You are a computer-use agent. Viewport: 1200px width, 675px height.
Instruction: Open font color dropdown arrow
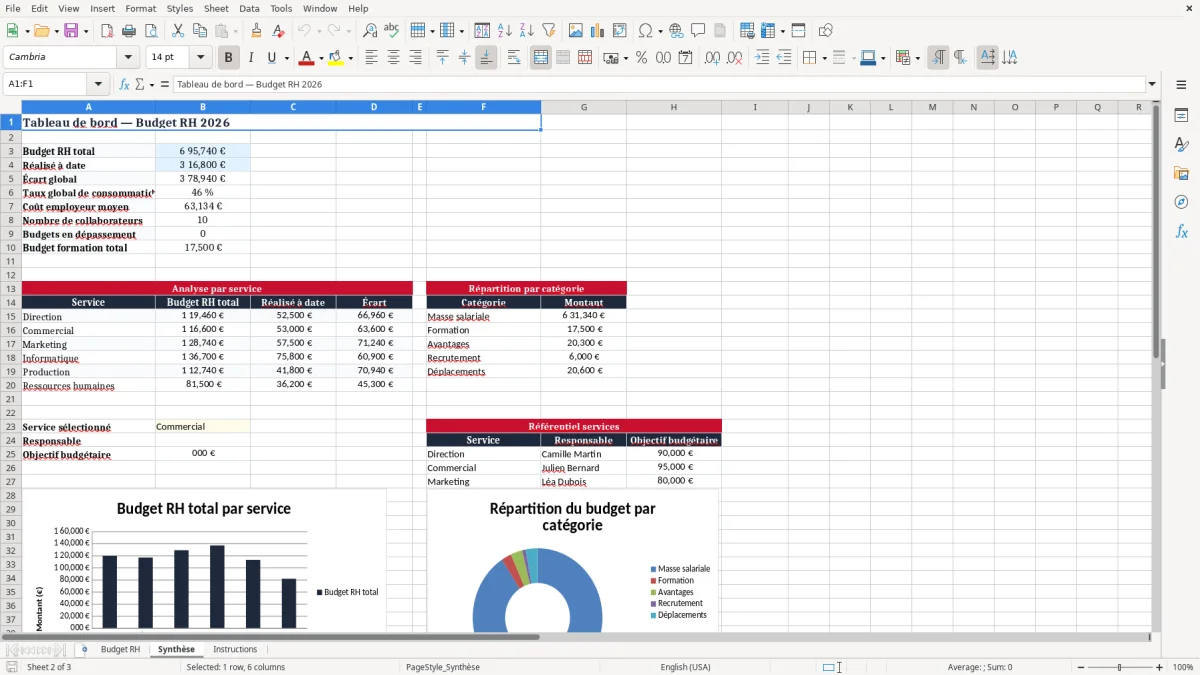click(x=321, y=58)
